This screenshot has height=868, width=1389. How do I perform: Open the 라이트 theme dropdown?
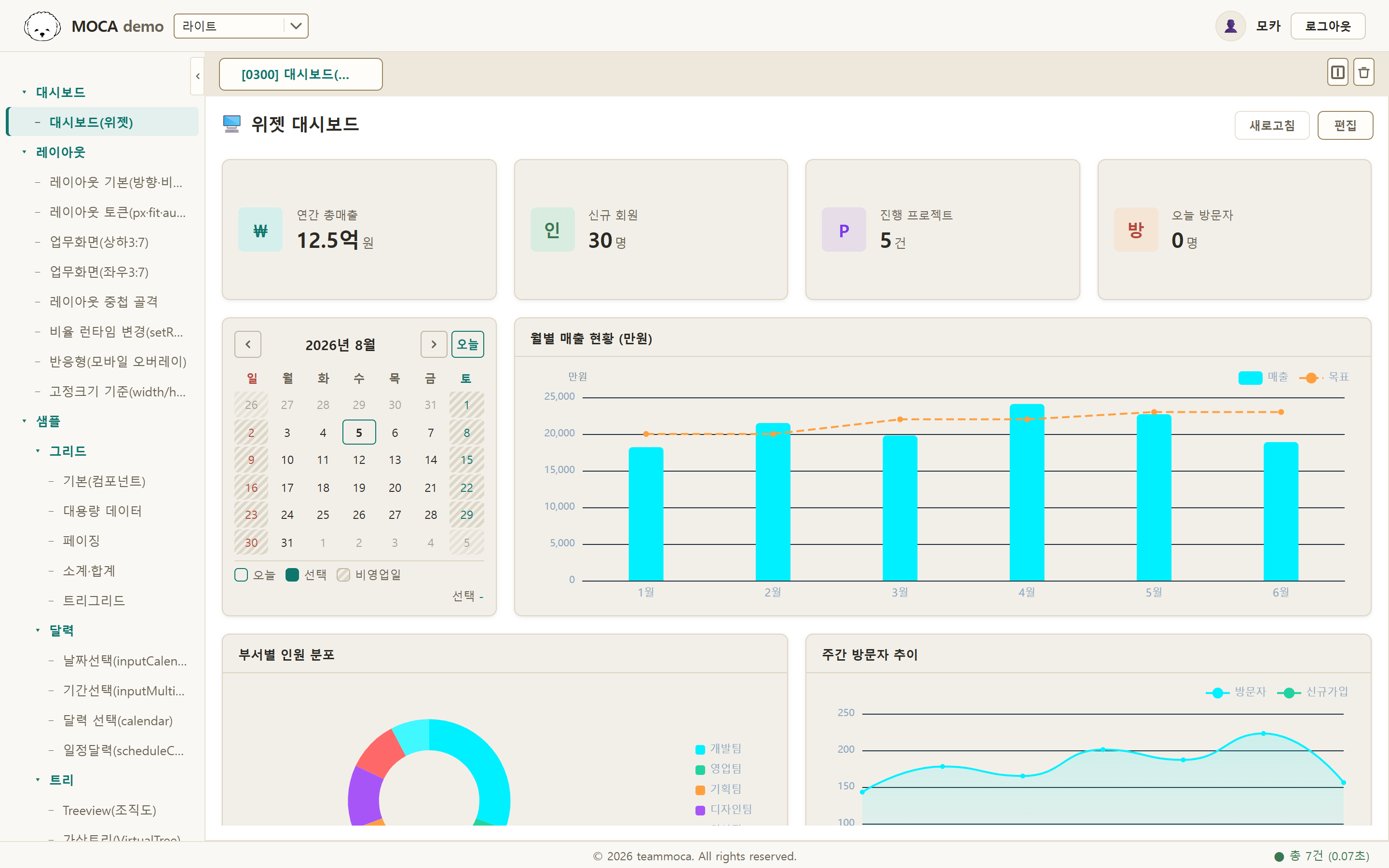(241, 27)
